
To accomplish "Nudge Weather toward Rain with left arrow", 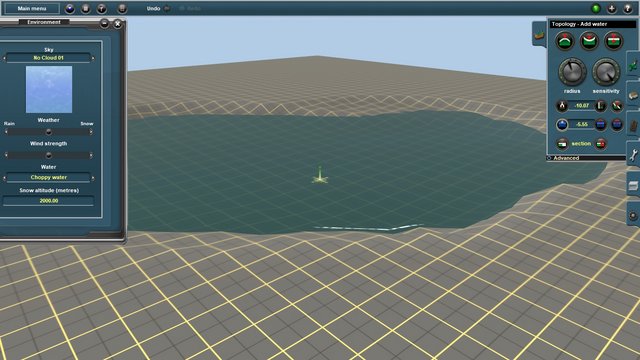I will tap(6, 132).
